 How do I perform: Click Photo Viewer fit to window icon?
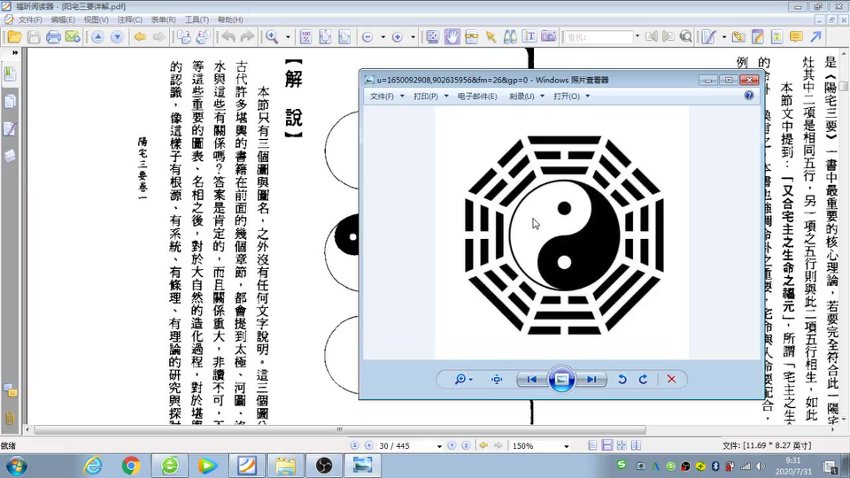(x=497, y=379)
